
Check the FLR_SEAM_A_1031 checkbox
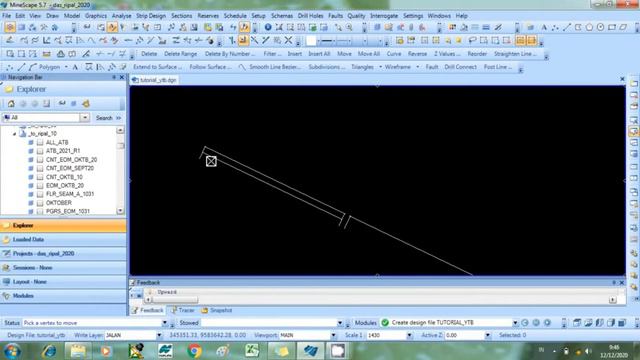(x=40, y=194)
